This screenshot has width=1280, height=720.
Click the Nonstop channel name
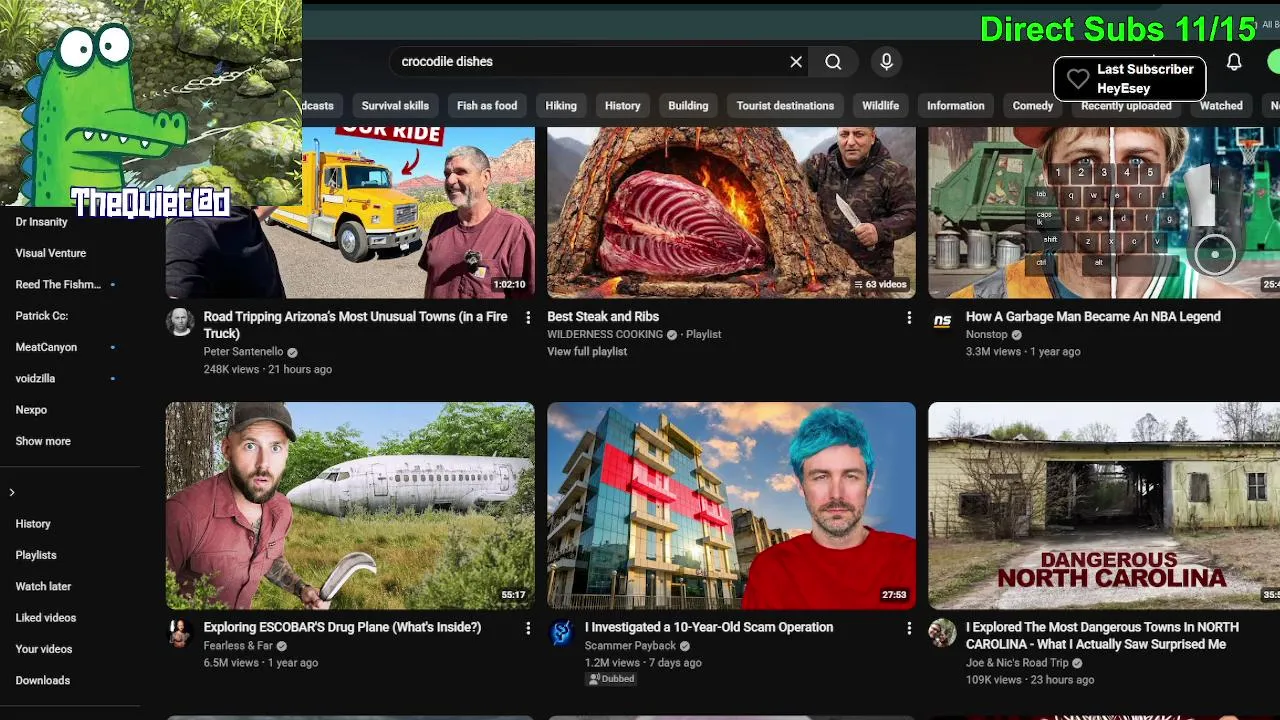987,335
